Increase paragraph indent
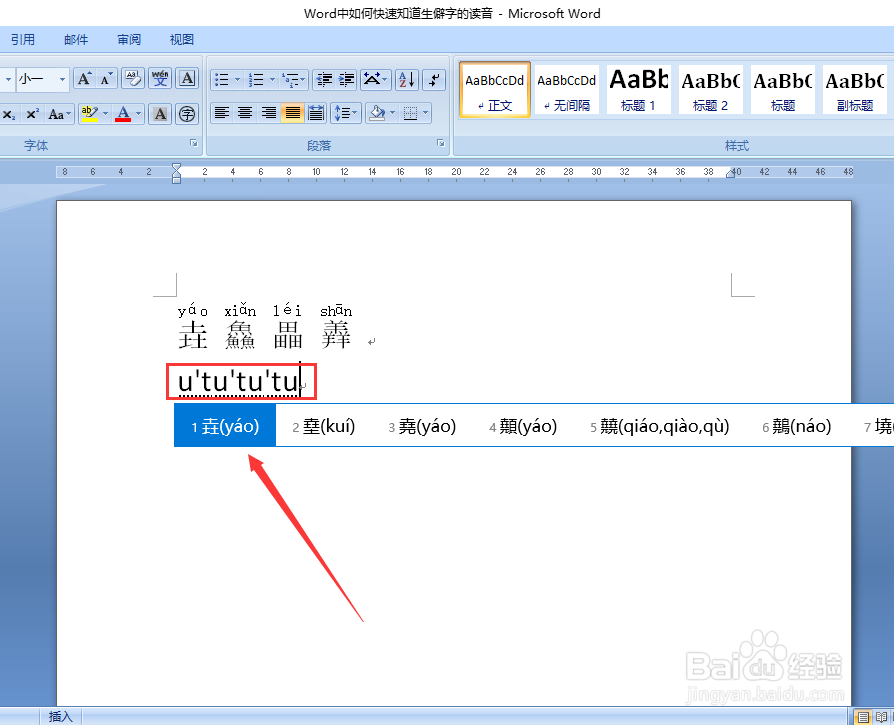This screenshot has height=725, width=894. pyautogui.click(x=346, y=80)
